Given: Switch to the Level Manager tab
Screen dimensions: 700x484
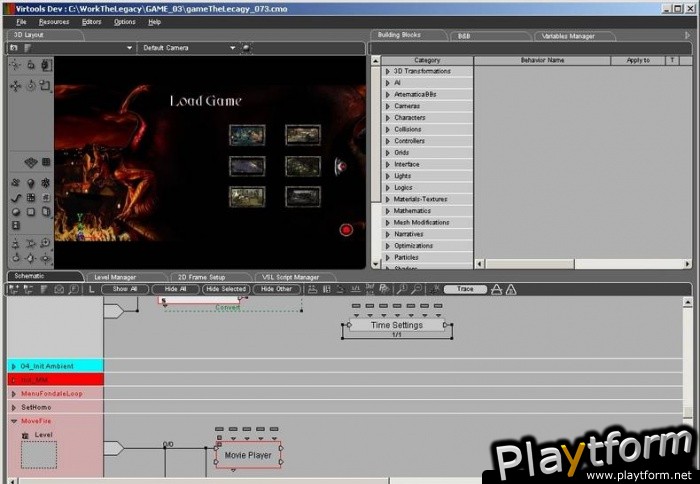Looking at the screenshot, I should (115, 277).
